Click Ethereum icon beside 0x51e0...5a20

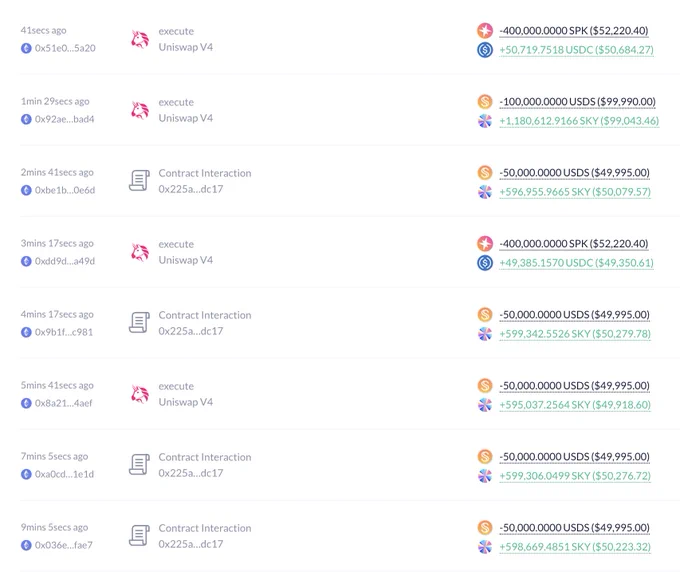coord(26,48)
